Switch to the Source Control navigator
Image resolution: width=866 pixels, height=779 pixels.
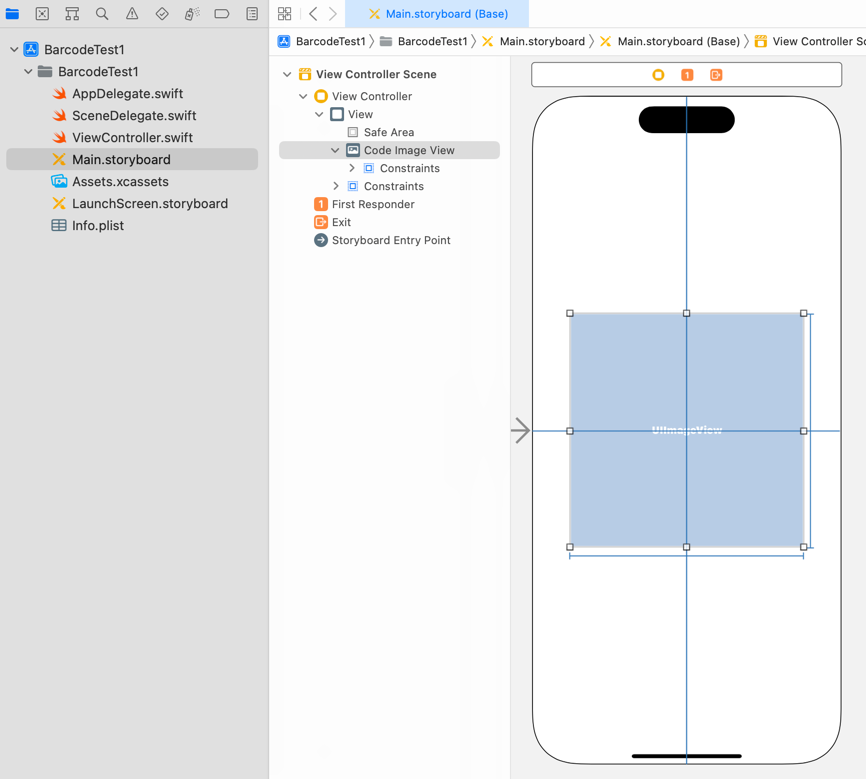click(x=42, y=14)
